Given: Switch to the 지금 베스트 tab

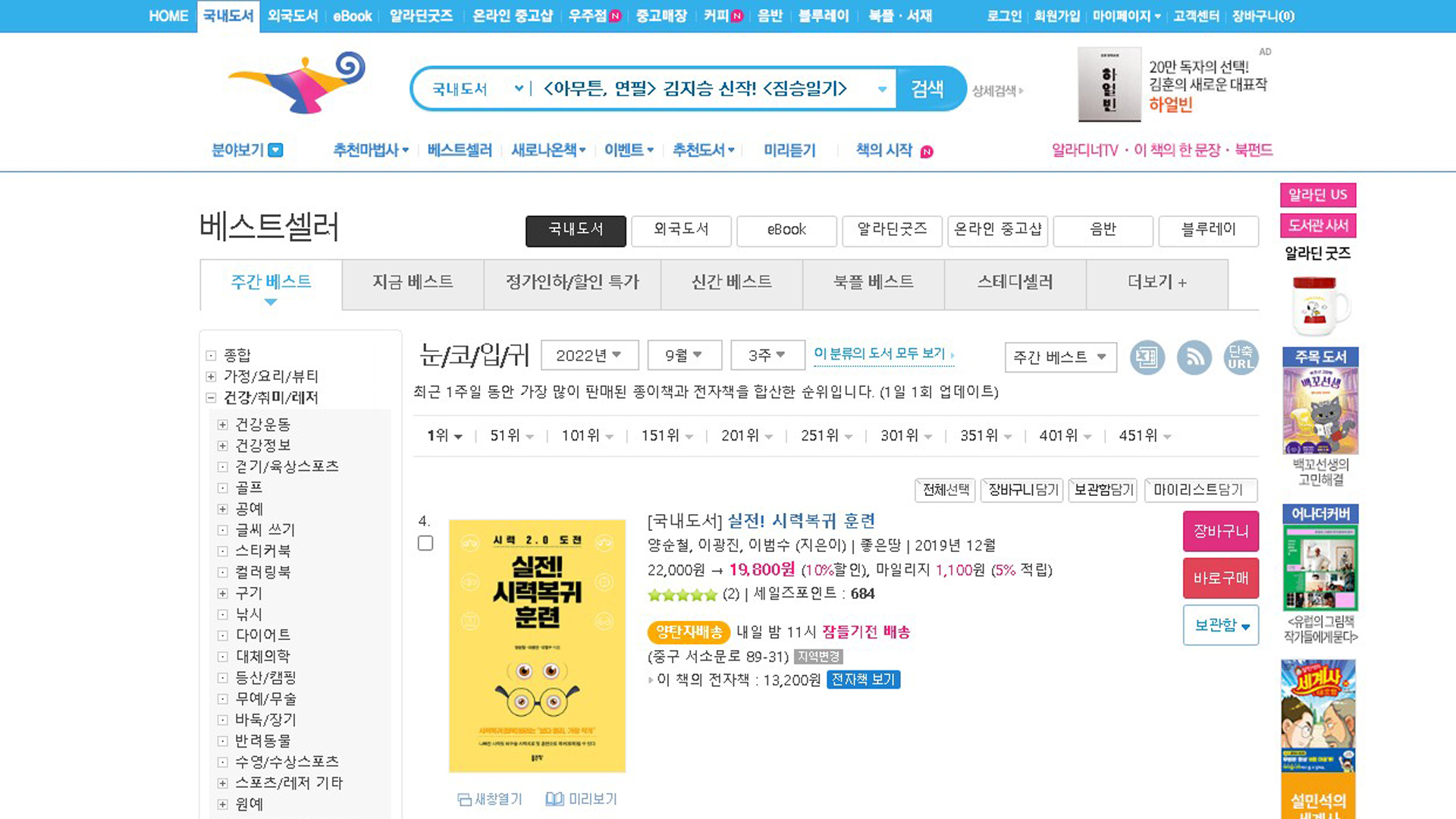Looking at the screenshot, I should 413,282.
